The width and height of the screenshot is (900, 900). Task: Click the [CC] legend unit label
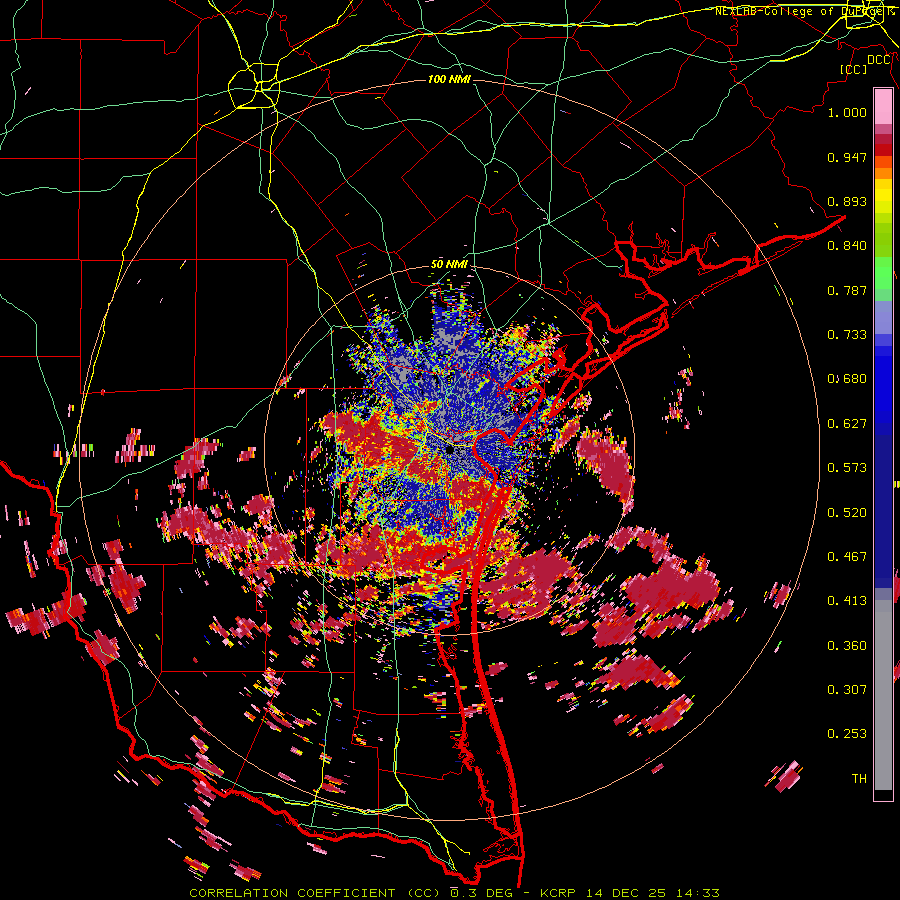(x=854, y=69)
